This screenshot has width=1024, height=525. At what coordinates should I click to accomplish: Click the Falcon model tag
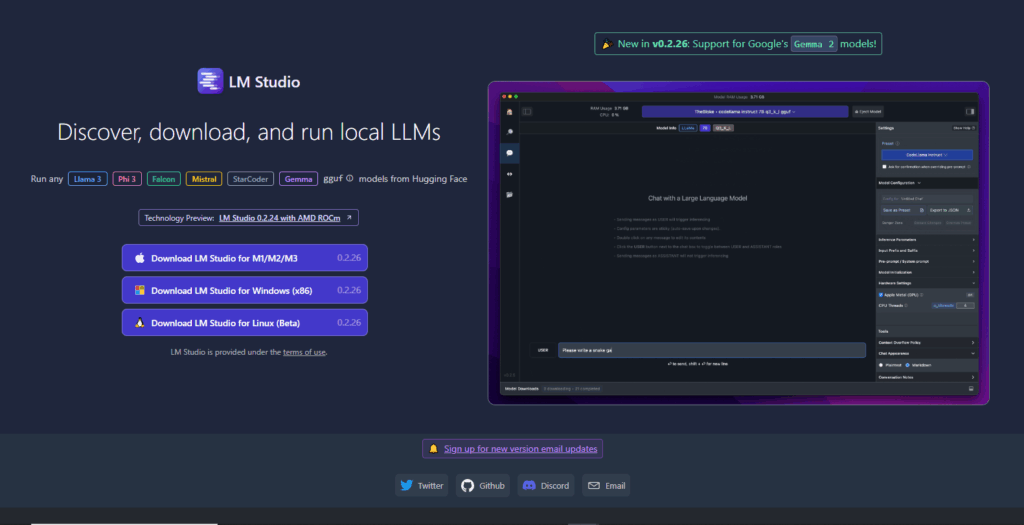[164, 178]
